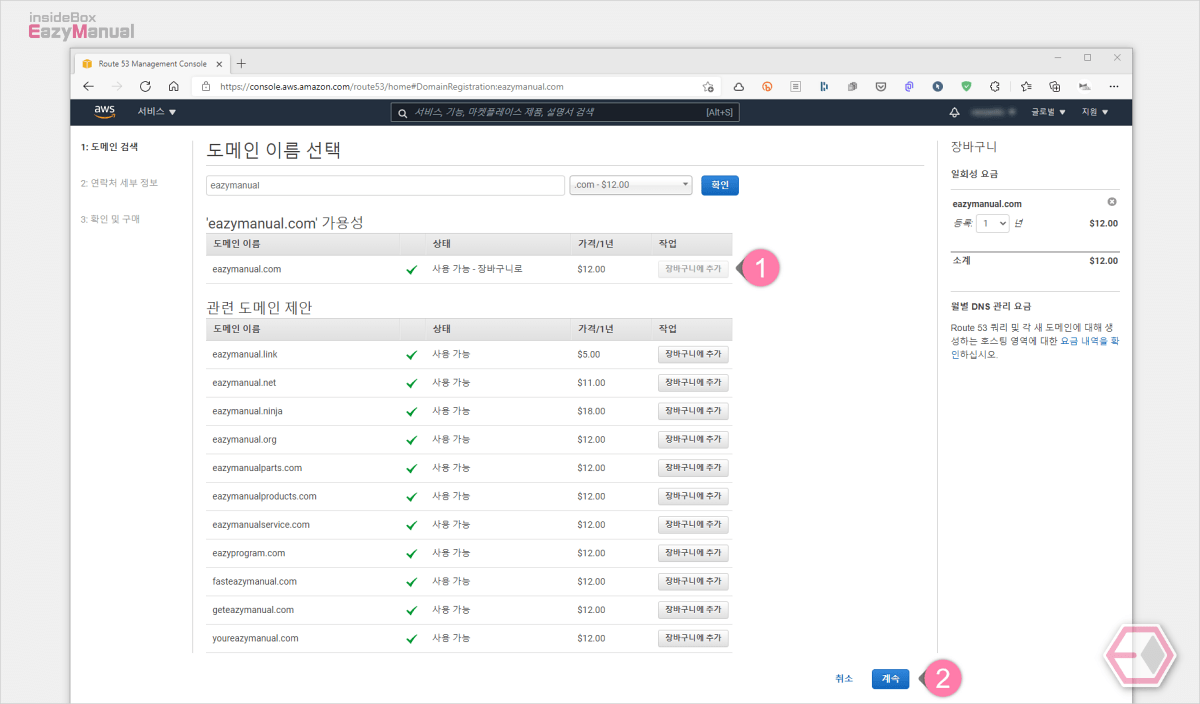Click the green shield extension icon
Image resolution: width=1200 pixels, height=704 pixels.
point(966,87)
